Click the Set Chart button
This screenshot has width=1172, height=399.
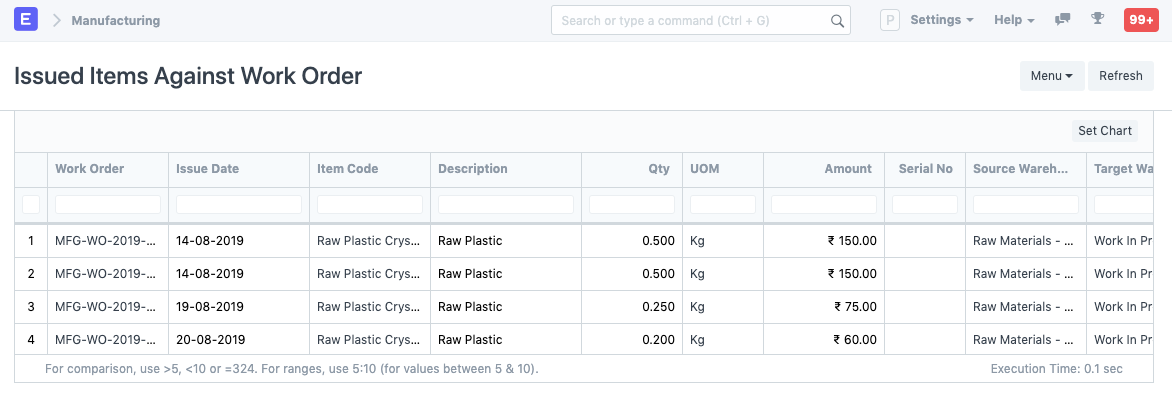(1104, 131)
